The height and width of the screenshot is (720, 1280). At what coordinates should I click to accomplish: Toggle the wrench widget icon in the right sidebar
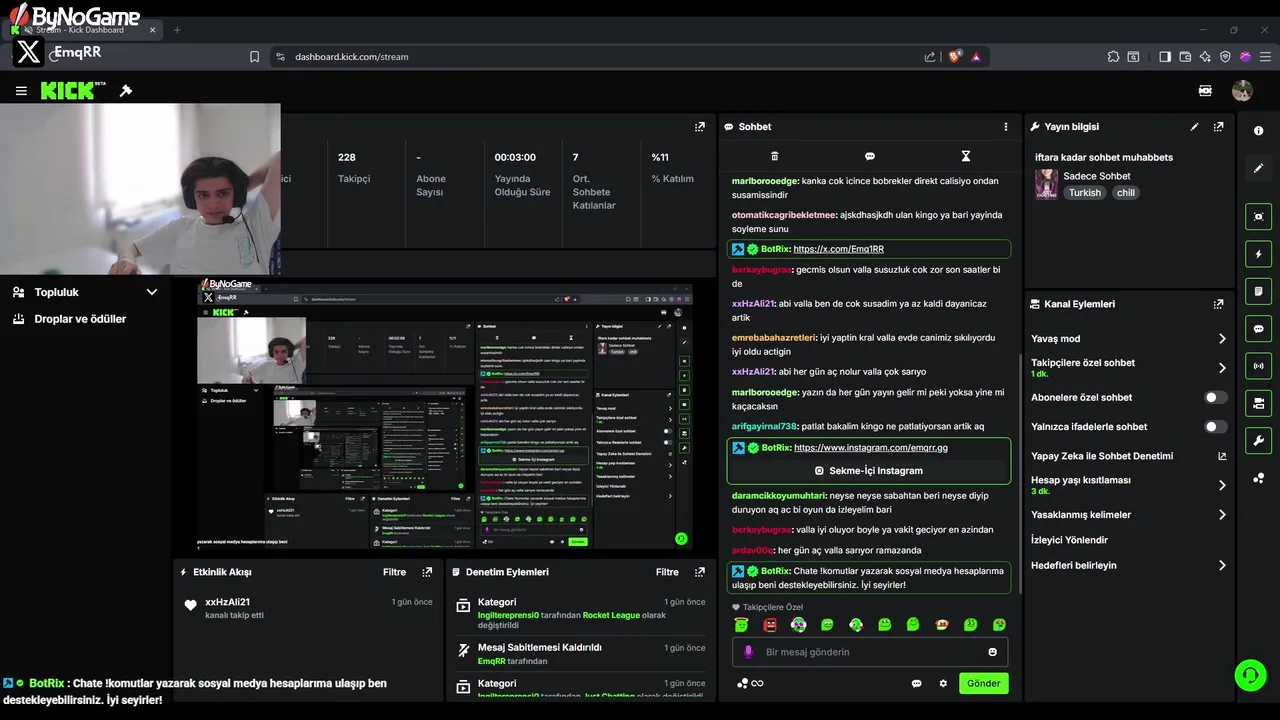click(x=1259, y=440)
